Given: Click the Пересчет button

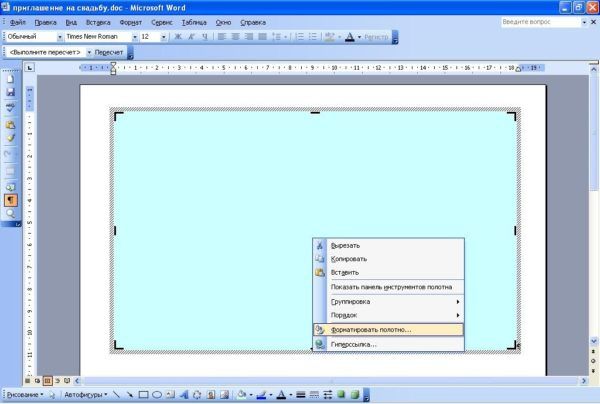Looking at the screenshot, I should [109, 51].
